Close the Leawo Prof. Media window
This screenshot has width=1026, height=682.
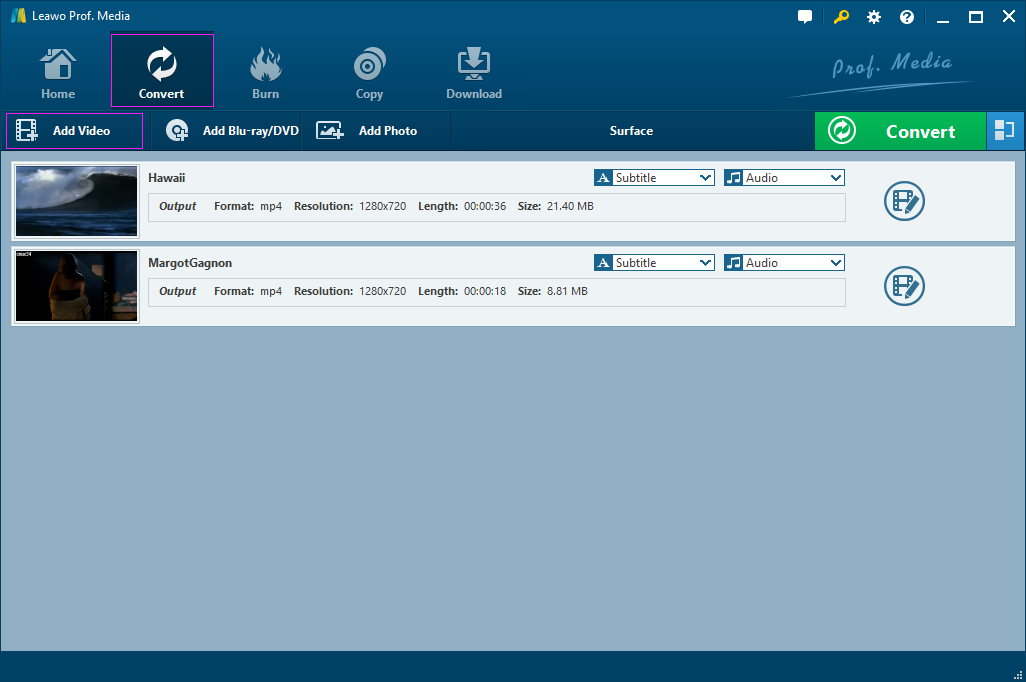[1009, 17]
